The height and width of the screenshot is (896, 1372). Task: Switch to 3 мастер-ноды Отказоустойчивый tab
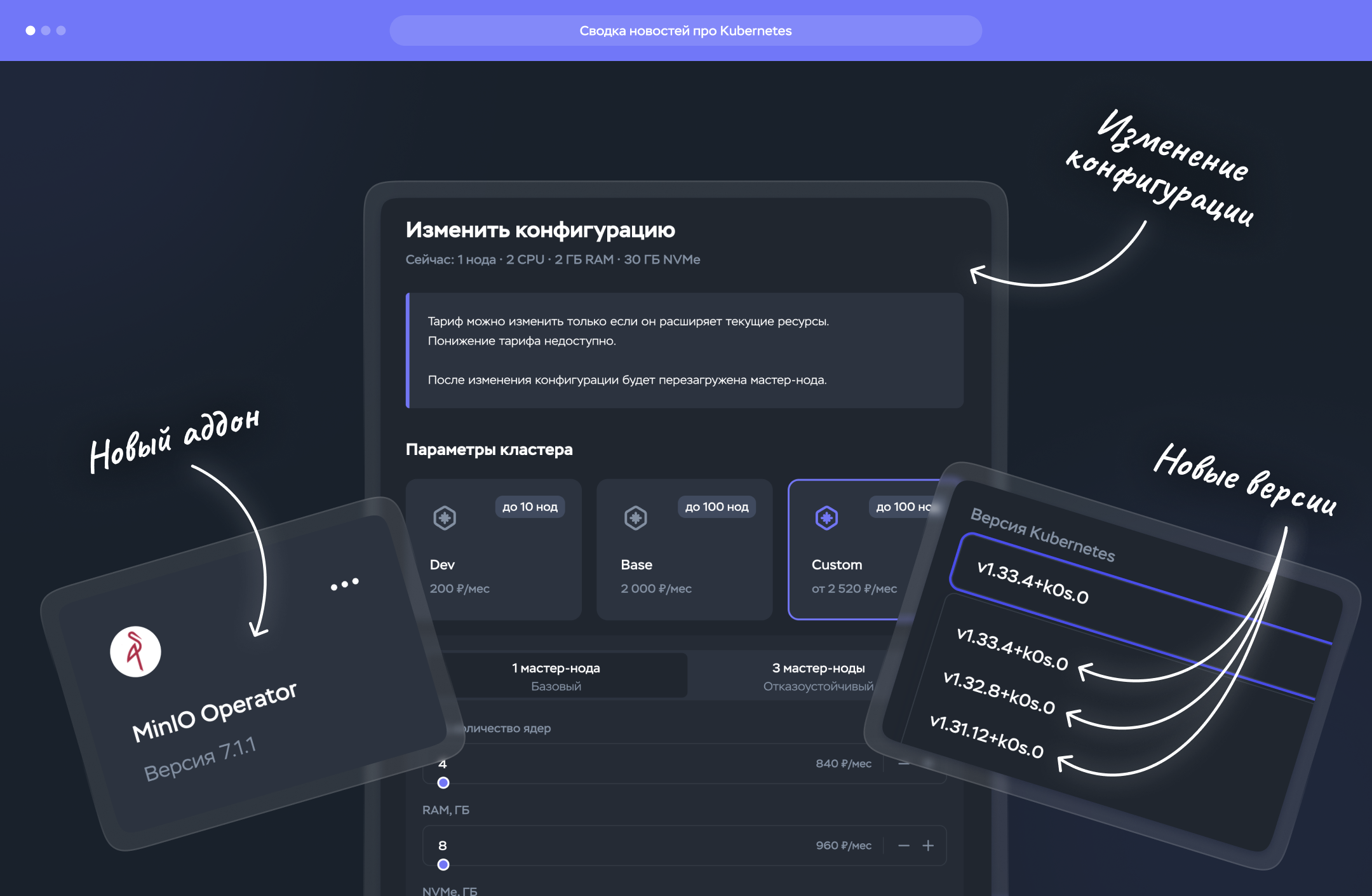[817, 676]
